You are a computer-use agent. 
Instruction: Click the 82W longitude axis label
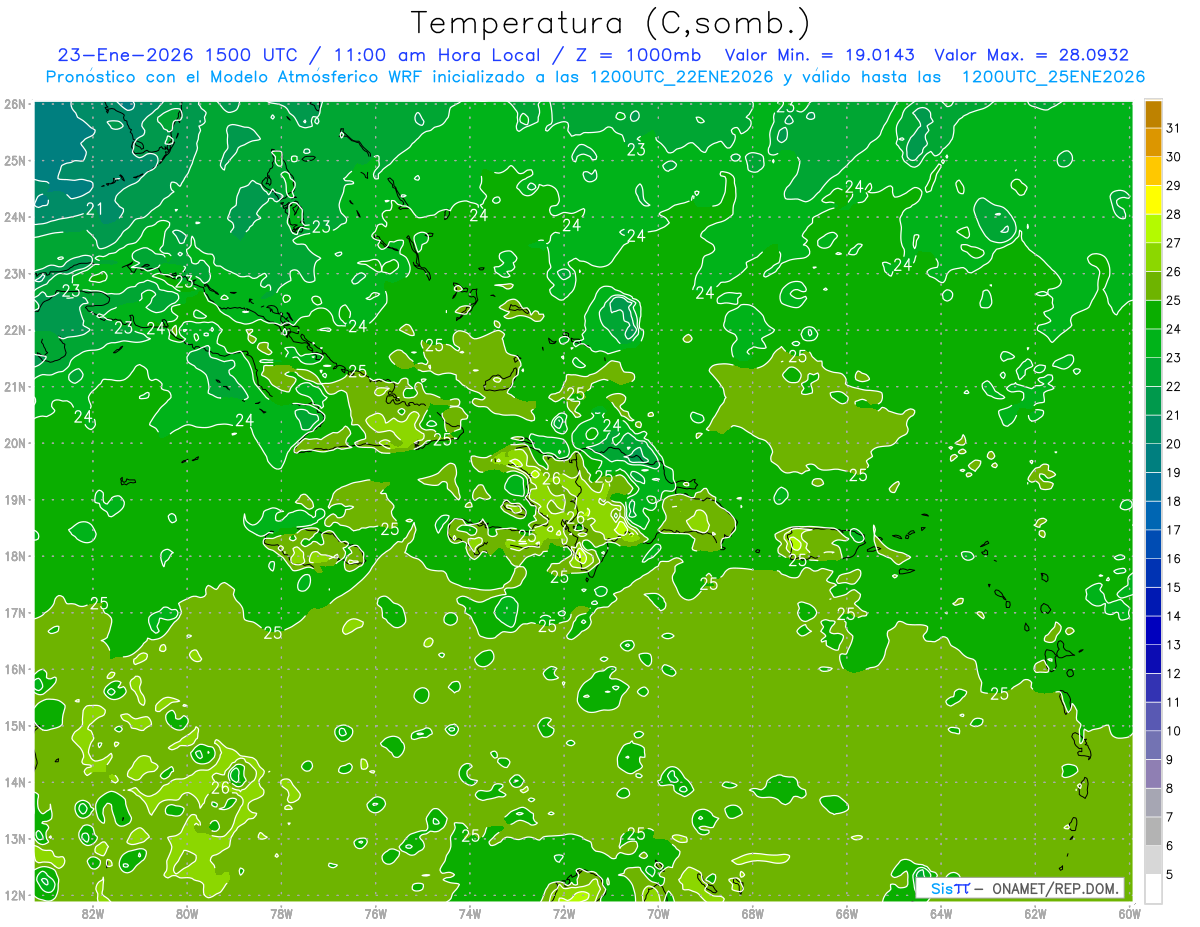click(x=93, y=913)
